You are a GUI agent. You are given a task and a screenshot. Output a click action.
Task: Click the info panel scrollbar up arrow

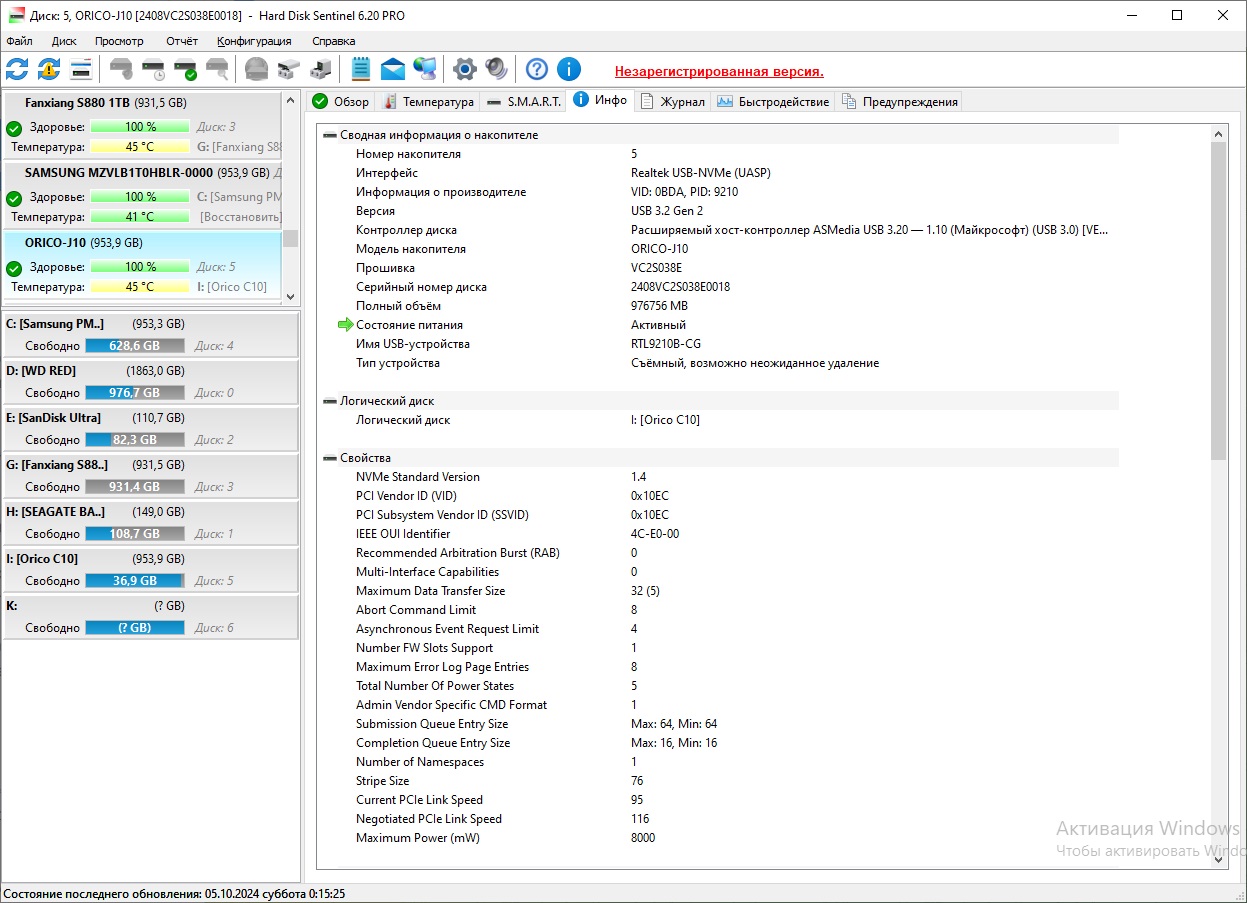(1218, 134)
